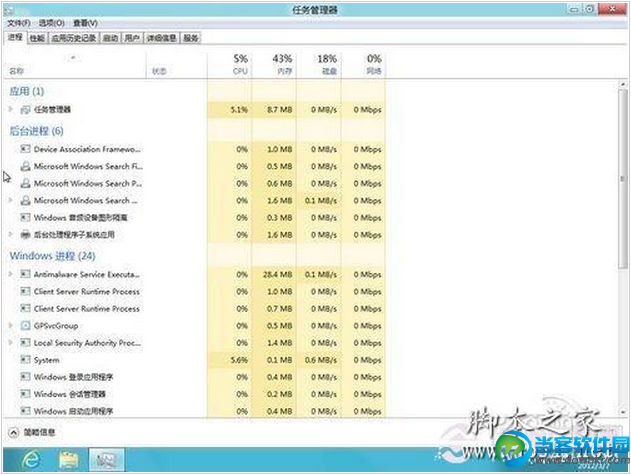Select the Windows 进程 (24) group heading

[52, 256]
